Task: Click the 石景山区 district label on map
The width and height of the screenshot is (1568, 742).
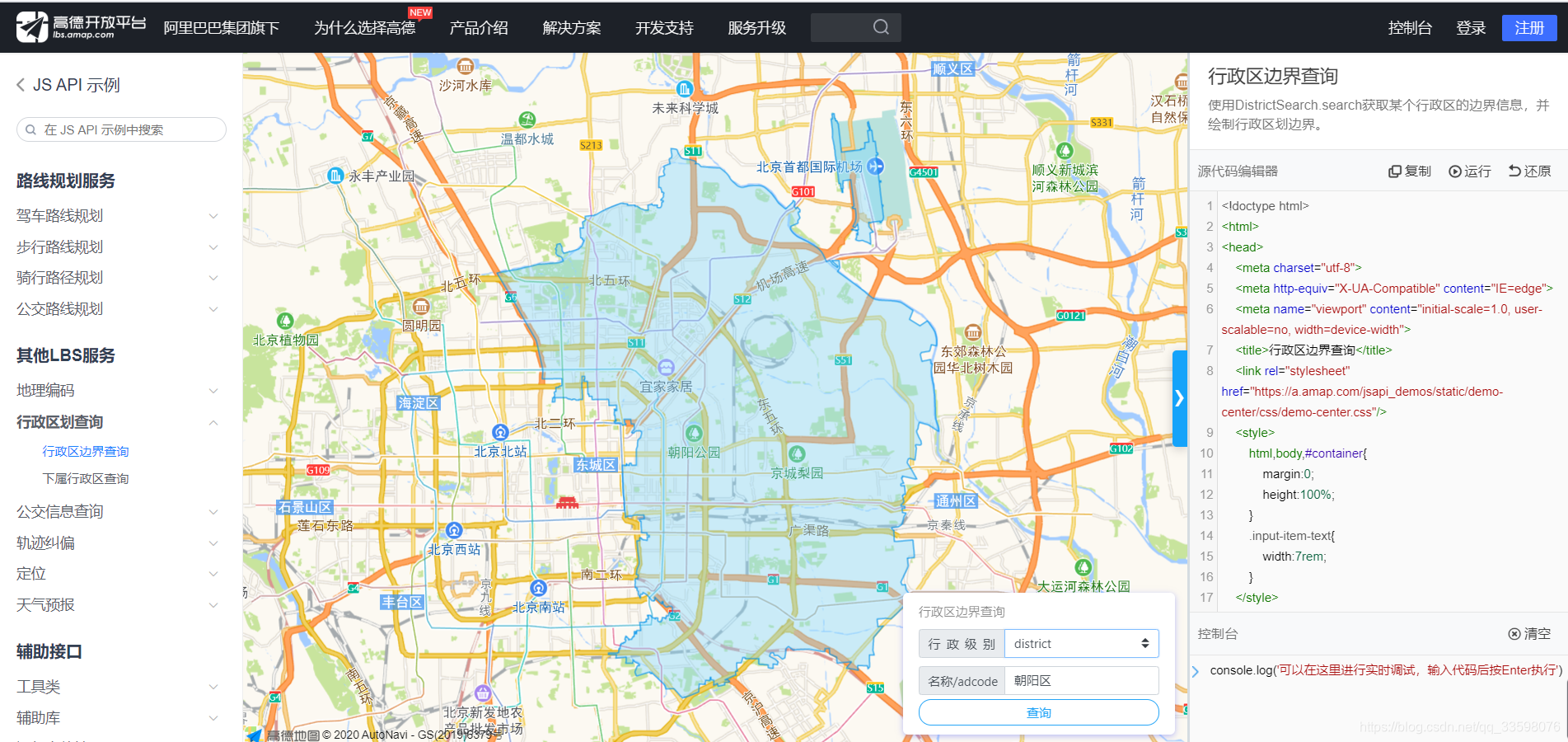Action: pyautogui.click(x=305, y=507)
